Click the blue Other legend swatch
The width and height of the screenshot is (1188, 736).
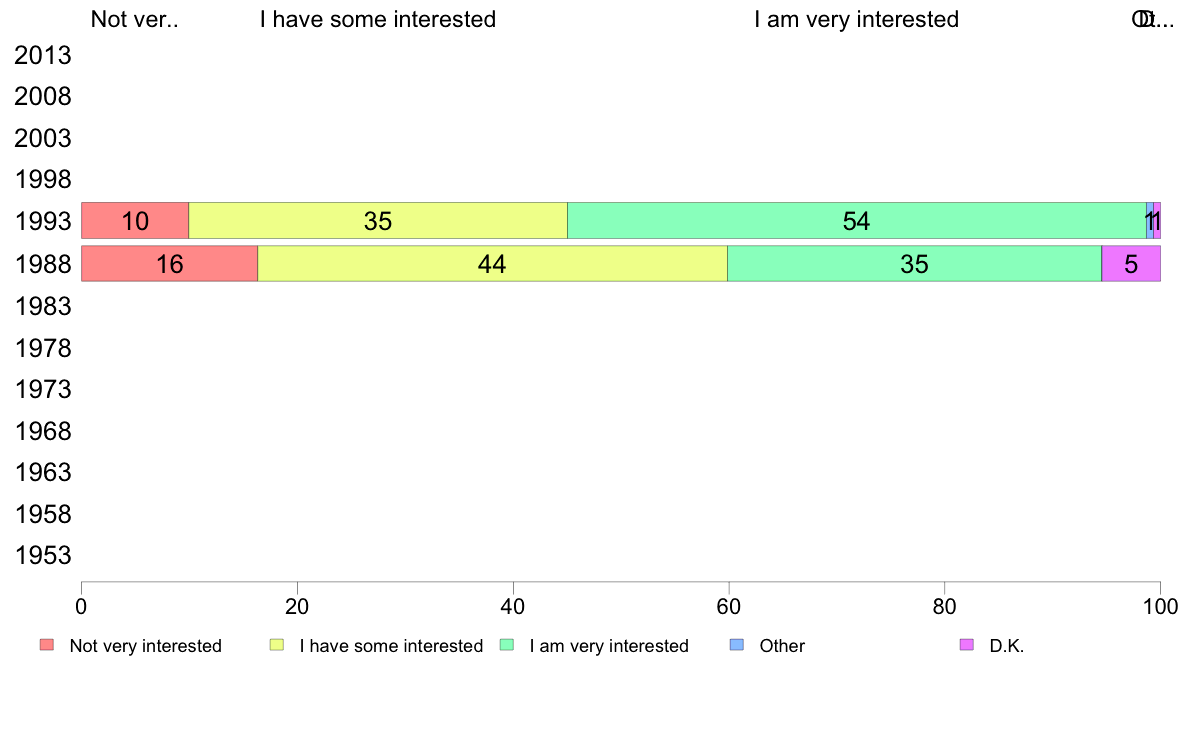[737, 645]
